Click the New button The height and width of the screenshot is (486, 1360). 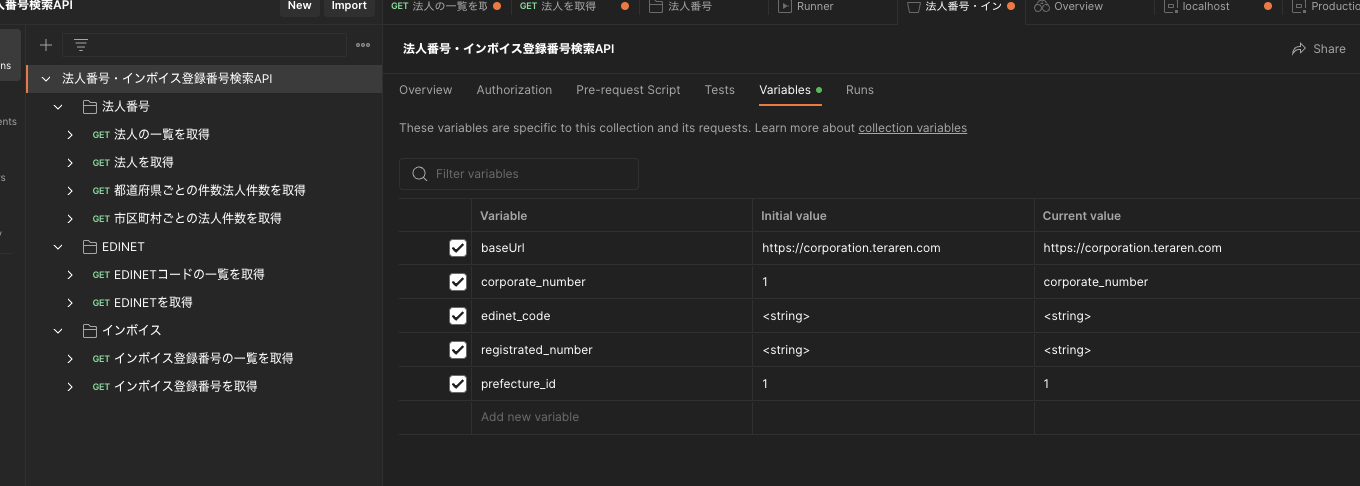click(x=299, y=6)
